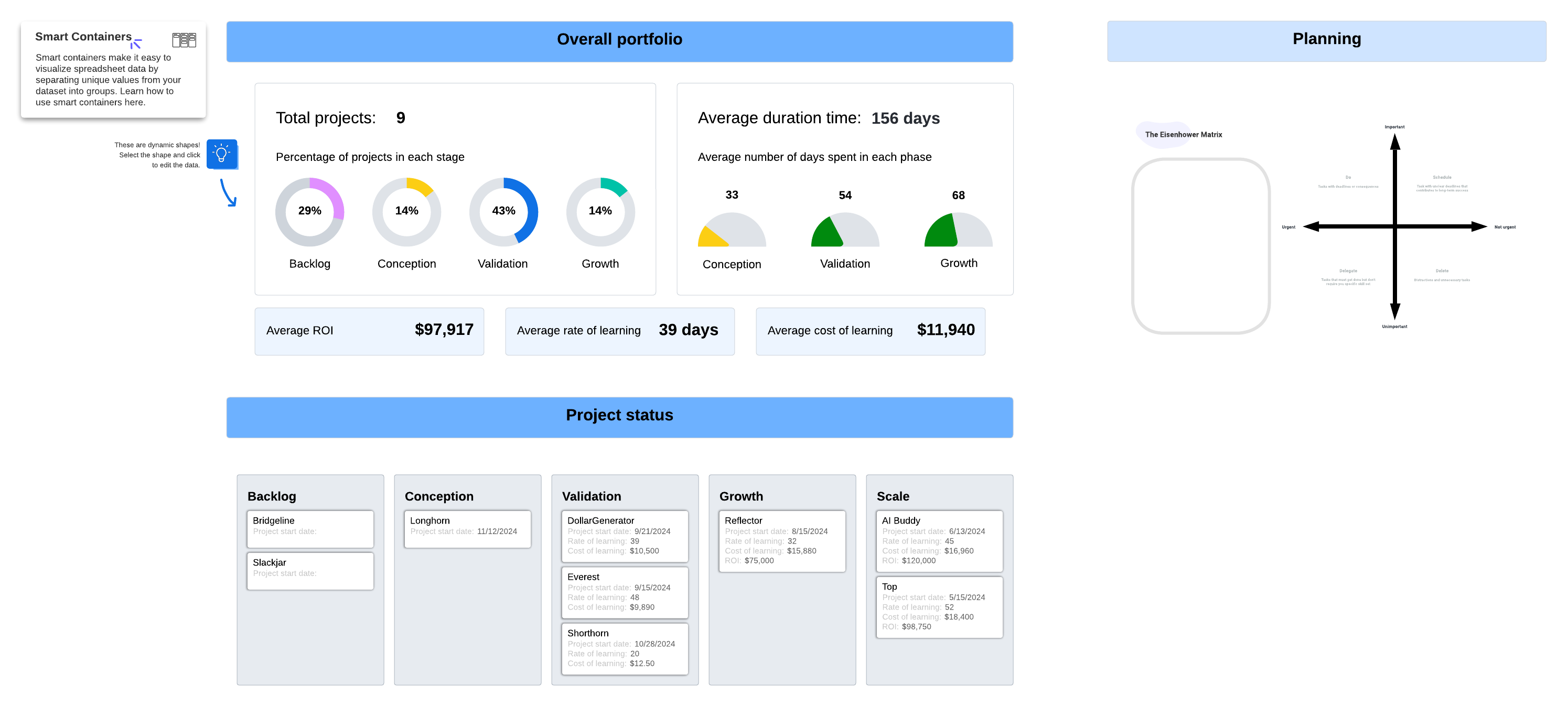Select the Validation 43% donut chart

[503, 211]
